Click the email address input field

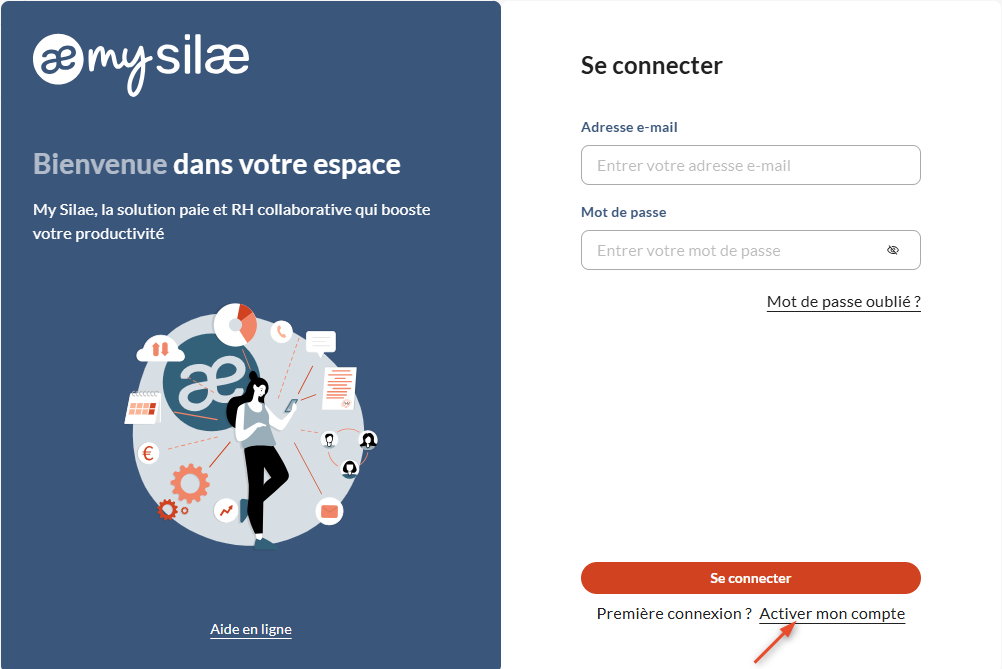coord(750,165)
